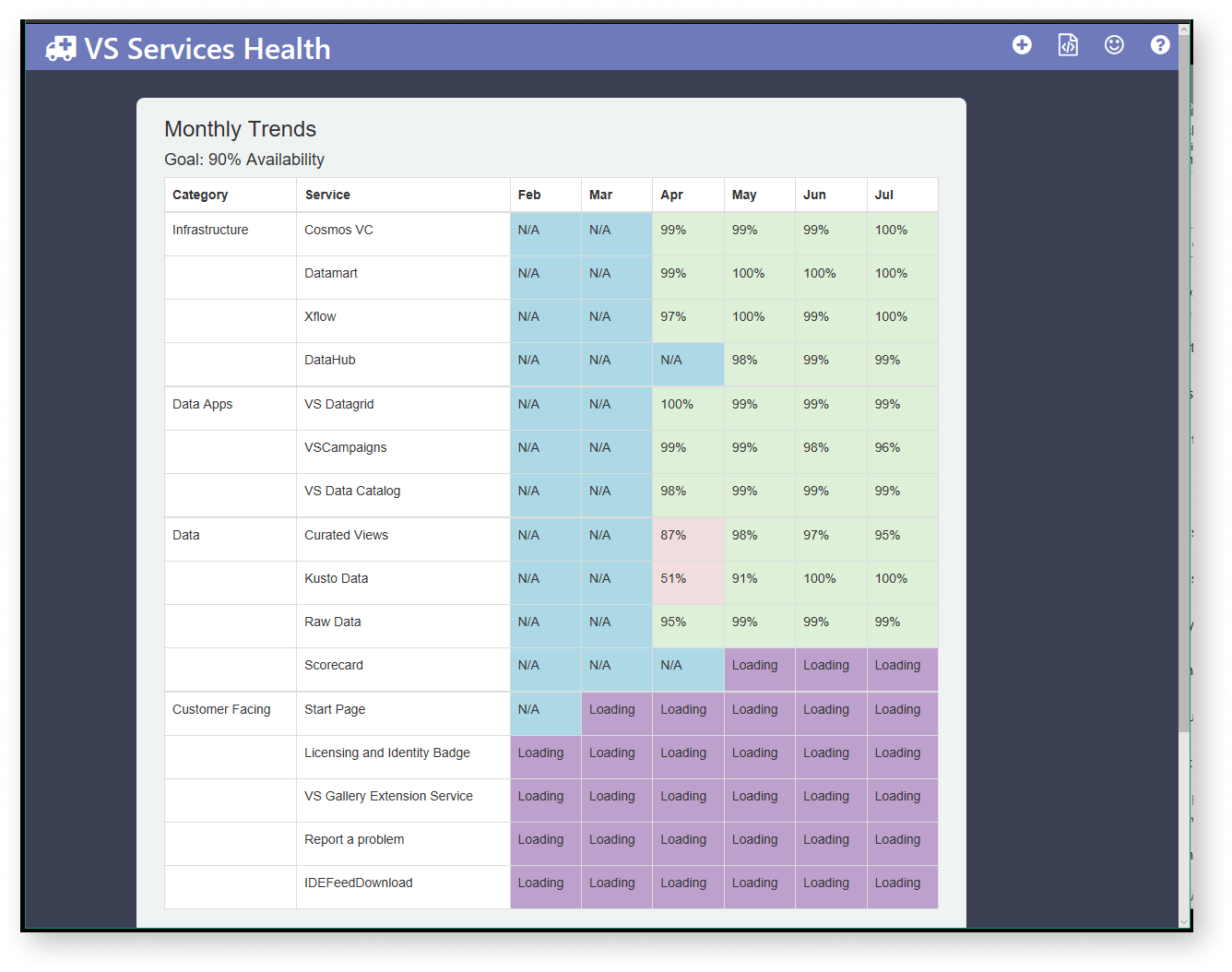Select the Data Apps category cell
This screenshot has width=1232, height=972.
tap(231, 409)
